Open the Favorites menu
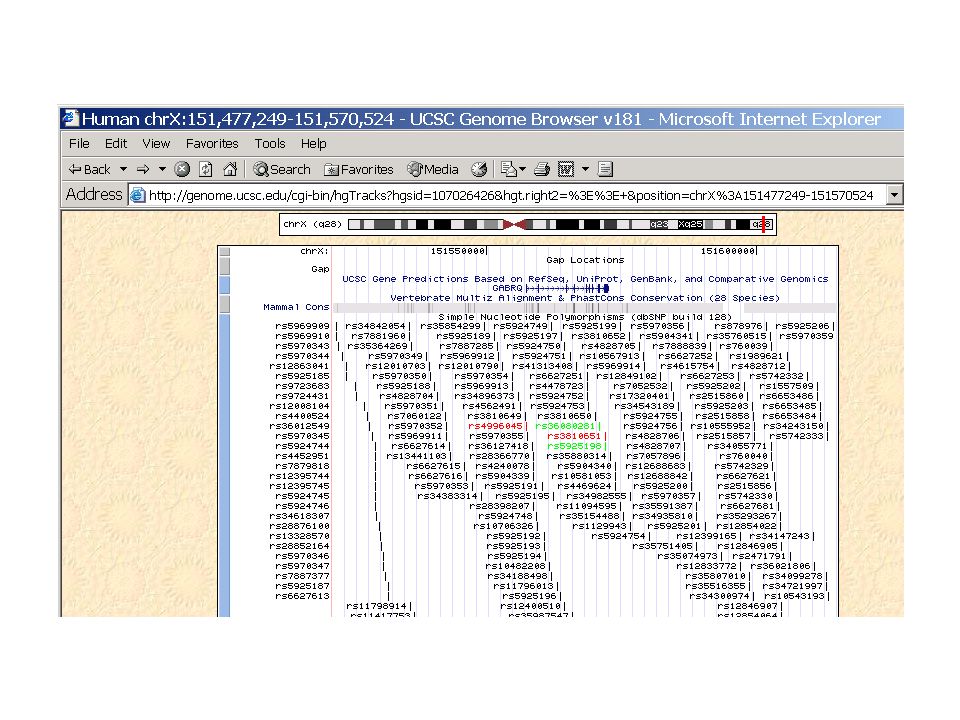The width and height of the screenshot is (960, 720). (212, 143)
